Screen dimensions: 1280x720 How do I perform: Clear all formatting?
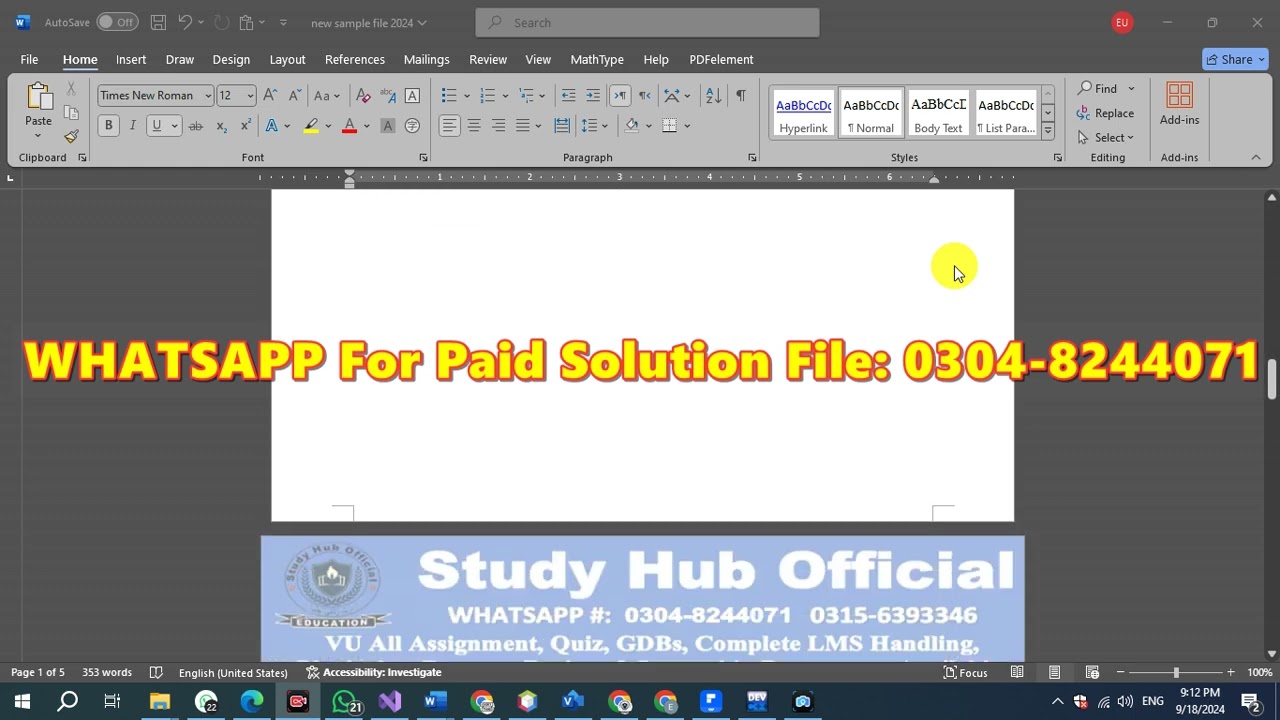[x=363, y=95]
